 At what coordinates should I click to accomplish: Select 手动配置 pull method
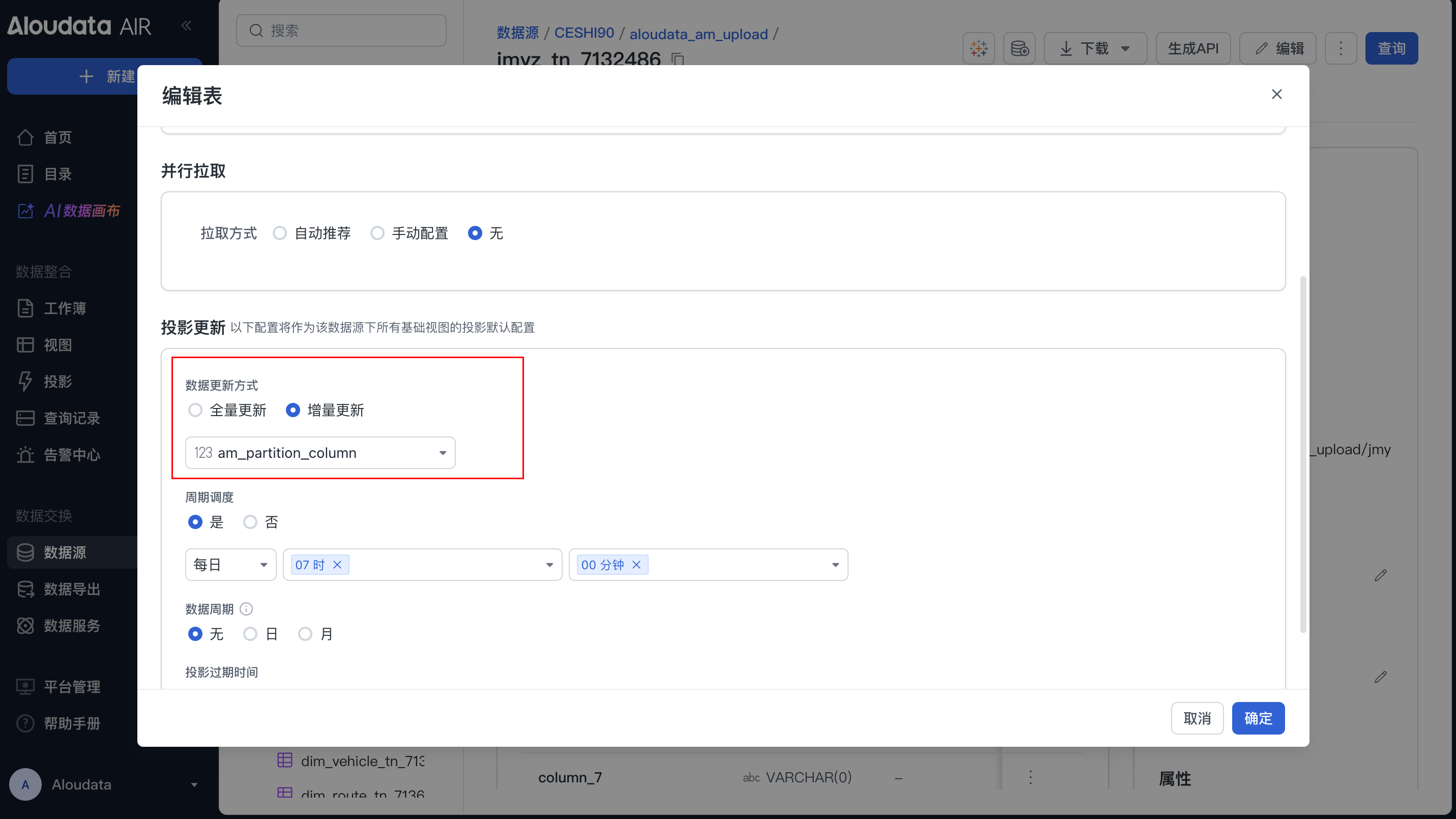[377, 233]
